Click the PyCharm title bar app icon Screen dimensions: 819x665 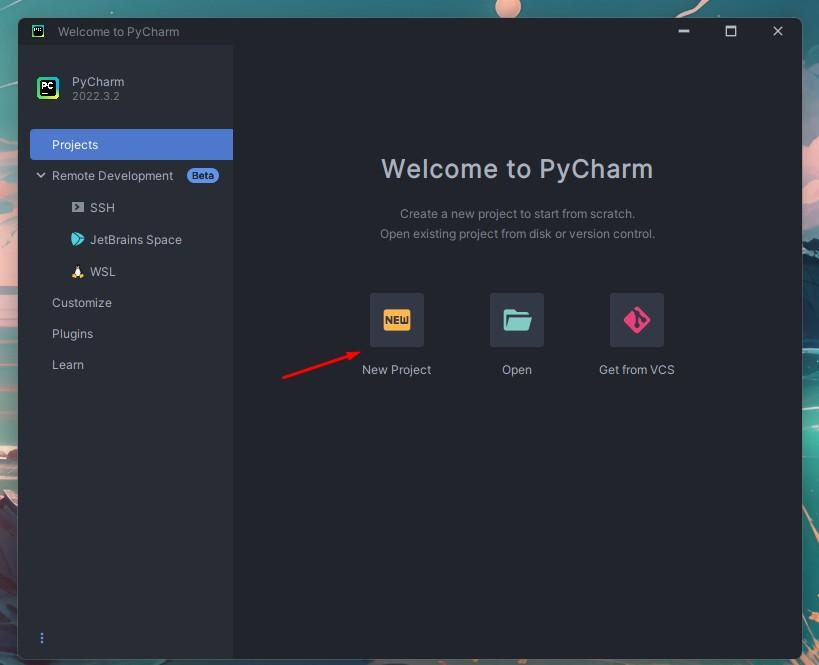38,31
